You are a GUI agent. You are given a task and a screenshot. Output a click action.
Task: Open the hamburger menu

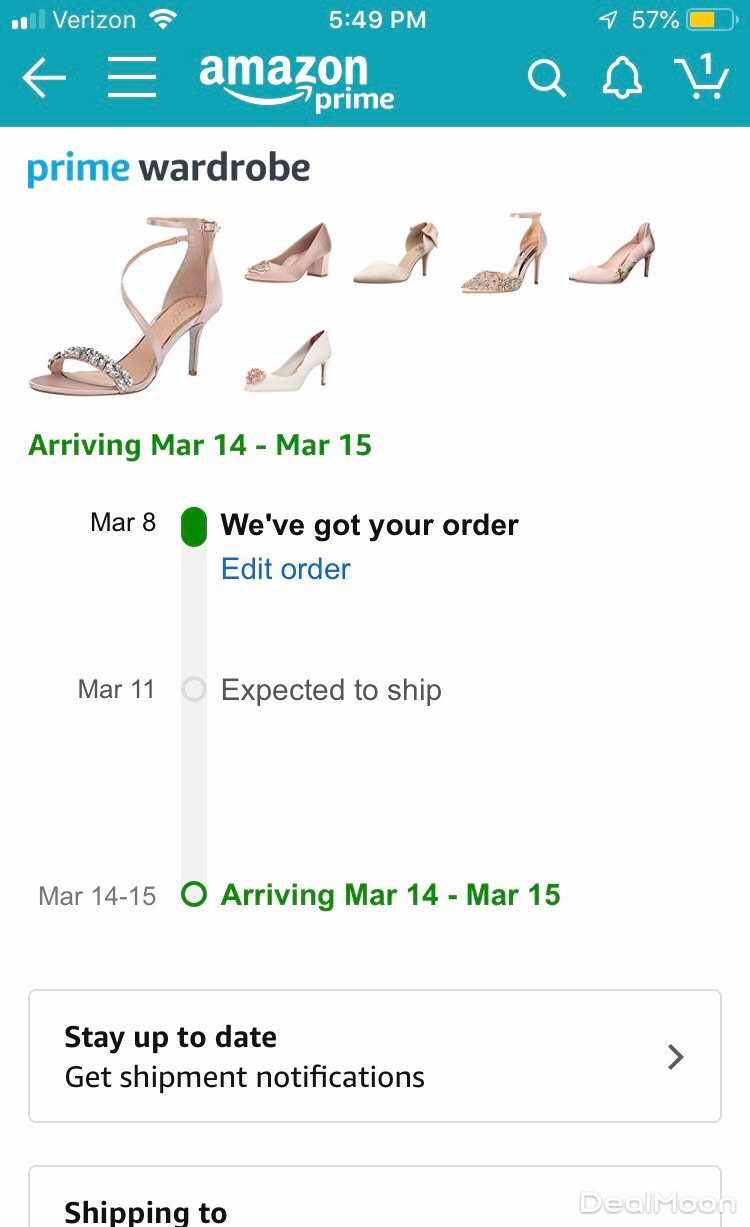click(132, 78)
